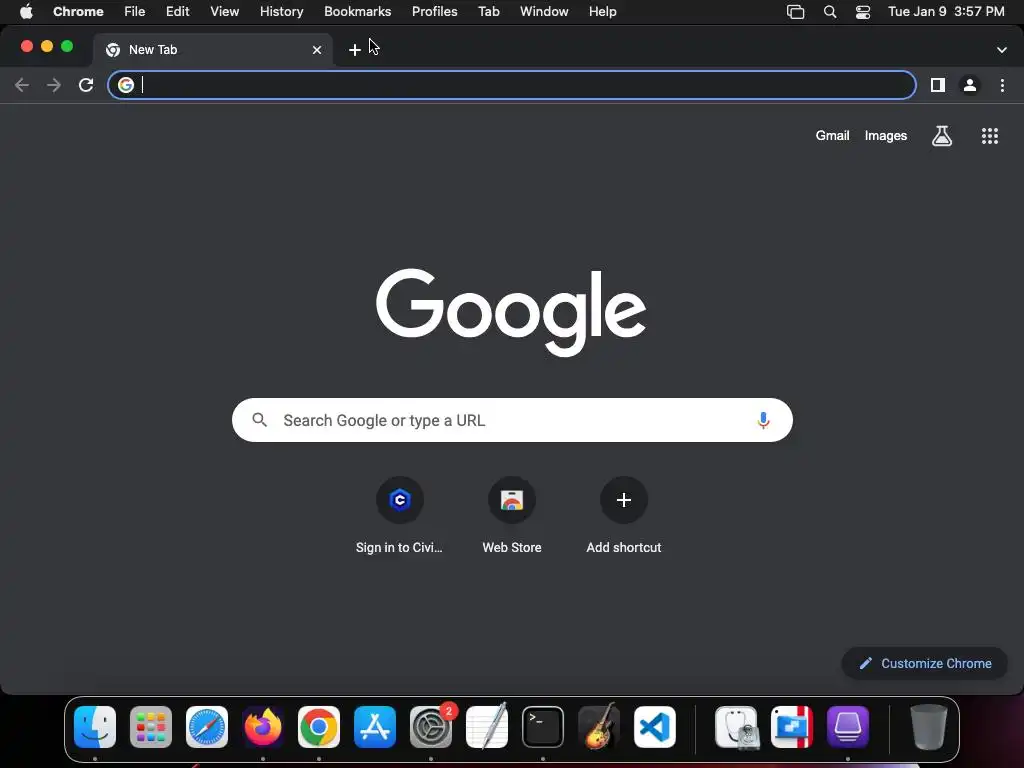Open the Sign in to Civi... shortcut
The height and width of the screenshot is (768, 1024).
coord(400,516)
